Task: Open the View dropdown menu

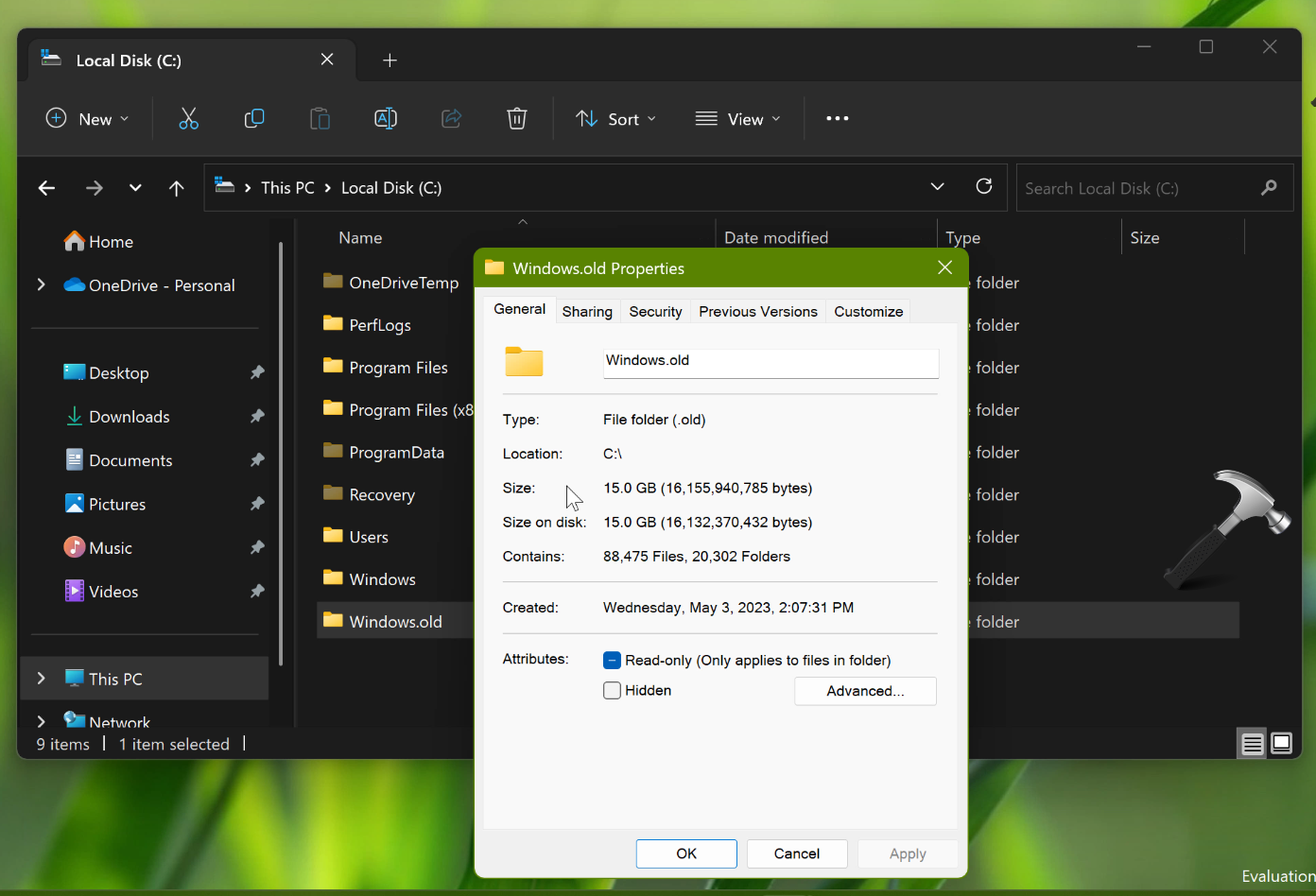Action: click(x=738, y=118)
